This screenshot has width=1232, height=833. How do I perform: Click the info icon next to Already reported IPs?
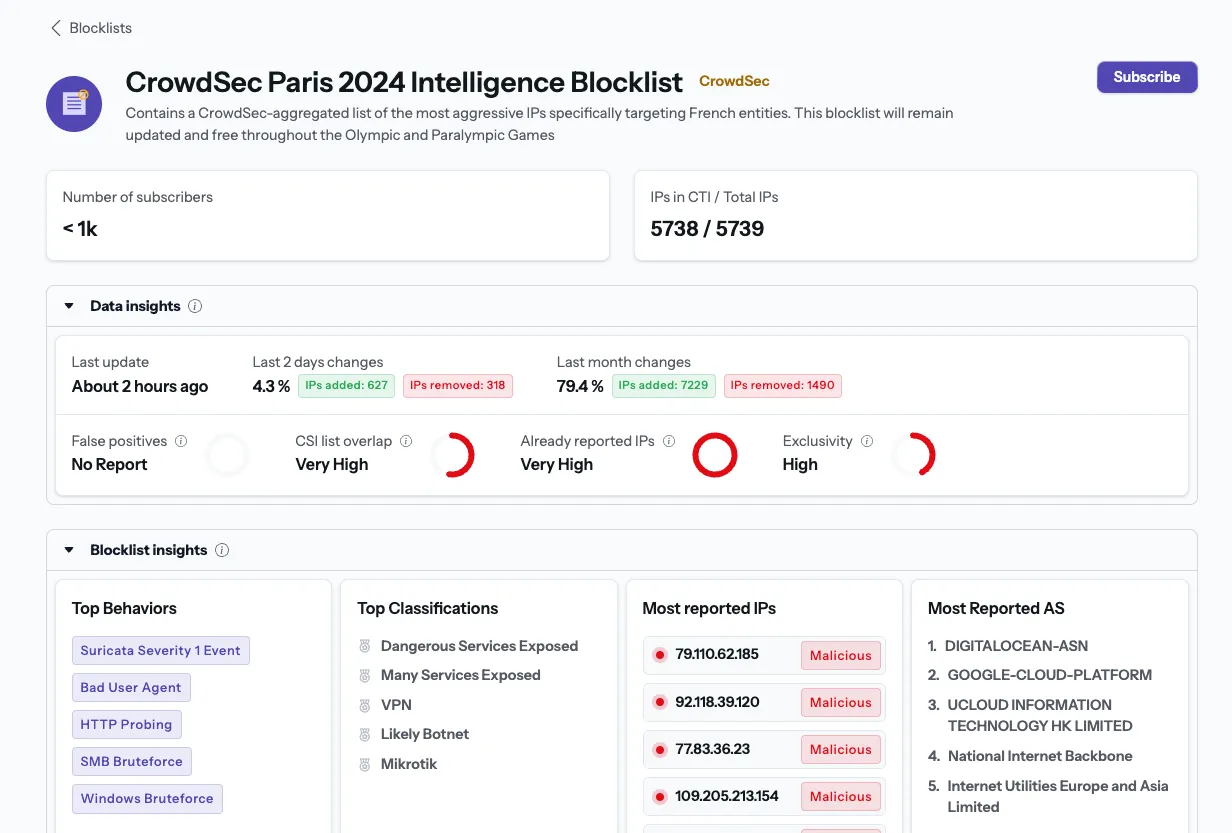pos(668,440)
